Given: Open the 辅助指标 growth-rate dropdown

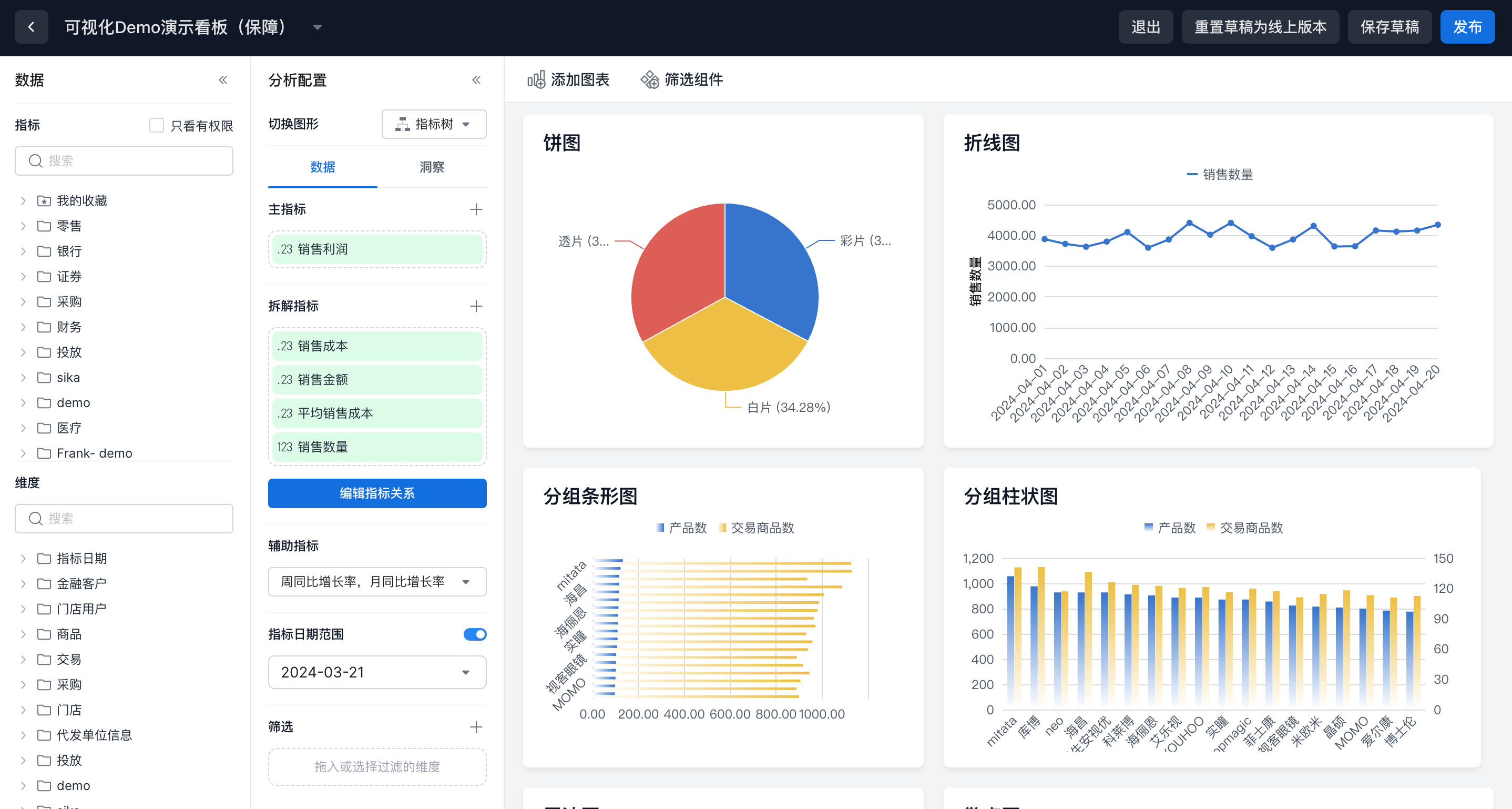Looking at the screenshot, I should 377,582.
